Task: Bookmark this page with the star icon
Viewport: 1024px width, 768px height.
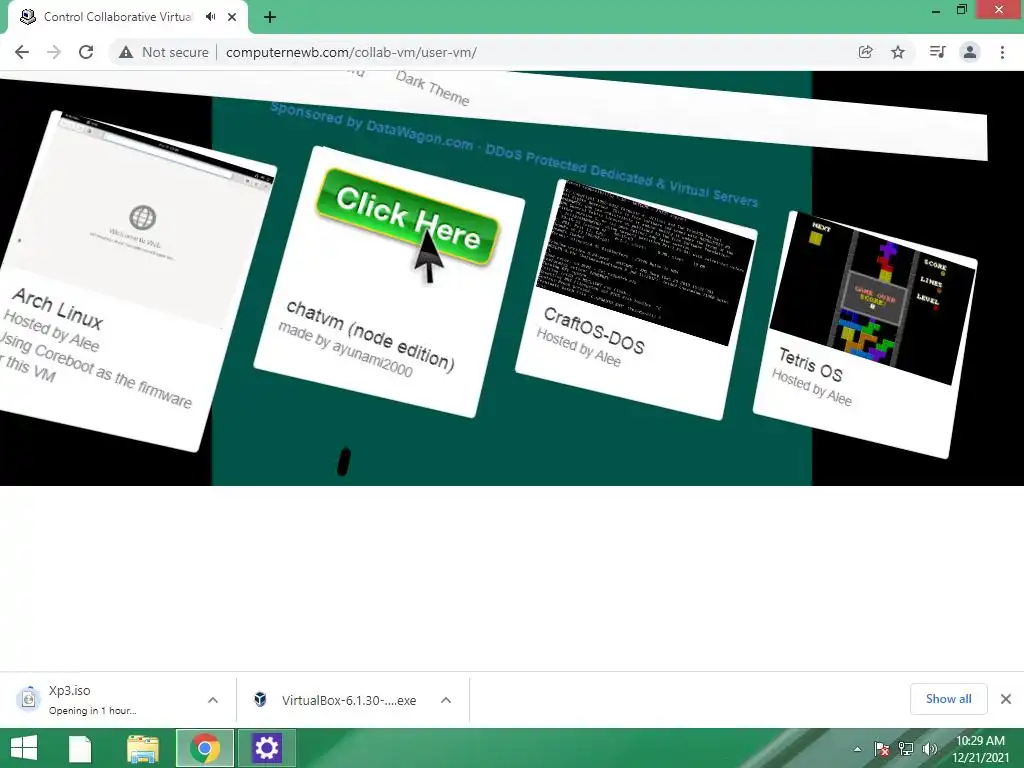Action: click(898, 52)
